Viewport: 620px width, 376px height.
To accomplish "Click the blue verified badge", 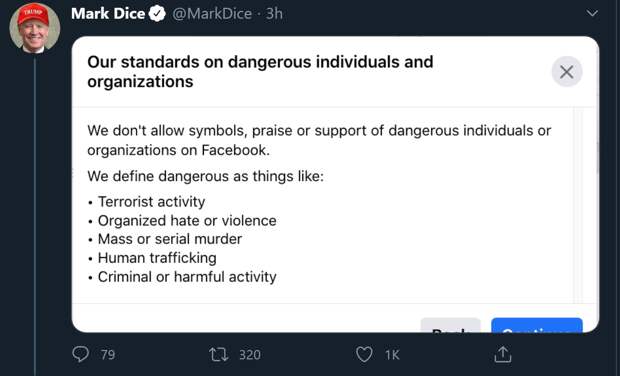I will pyautogui.click(x=157, y=14).
